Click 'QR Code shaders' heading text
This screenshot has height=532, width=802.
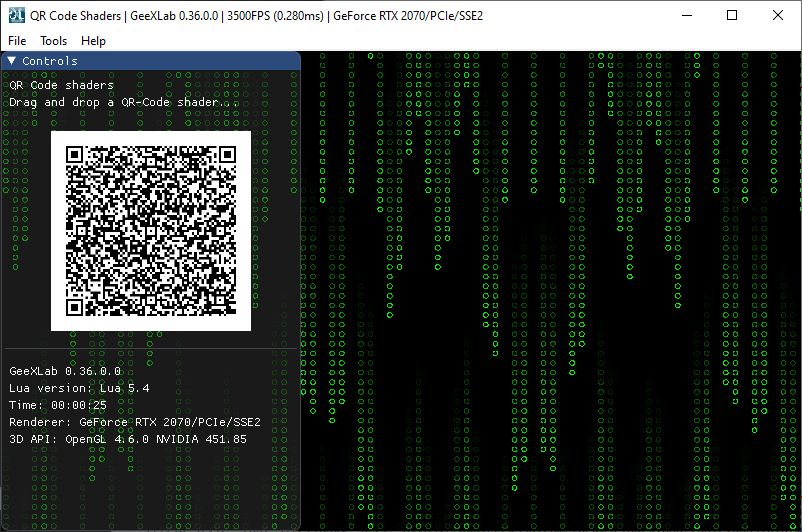click(x=61, y=85)
